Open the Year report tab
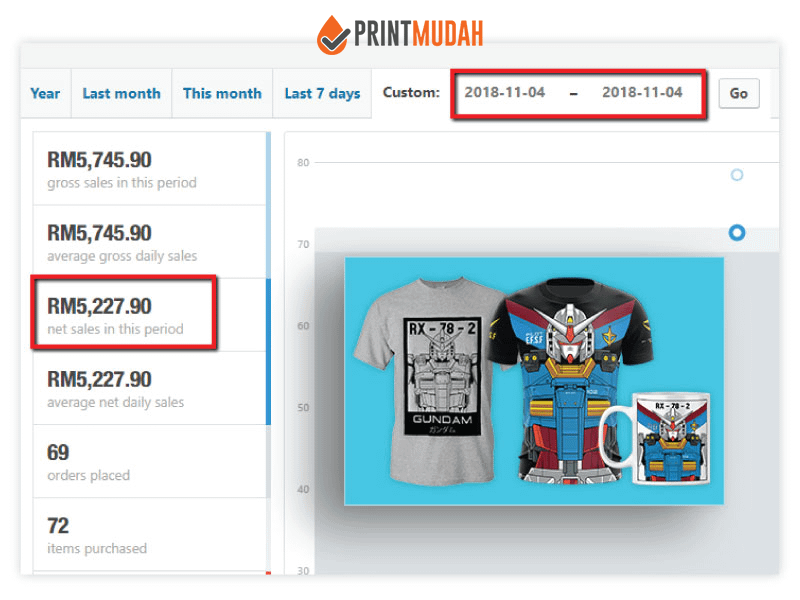800x600 pixels. click(45, 93)
